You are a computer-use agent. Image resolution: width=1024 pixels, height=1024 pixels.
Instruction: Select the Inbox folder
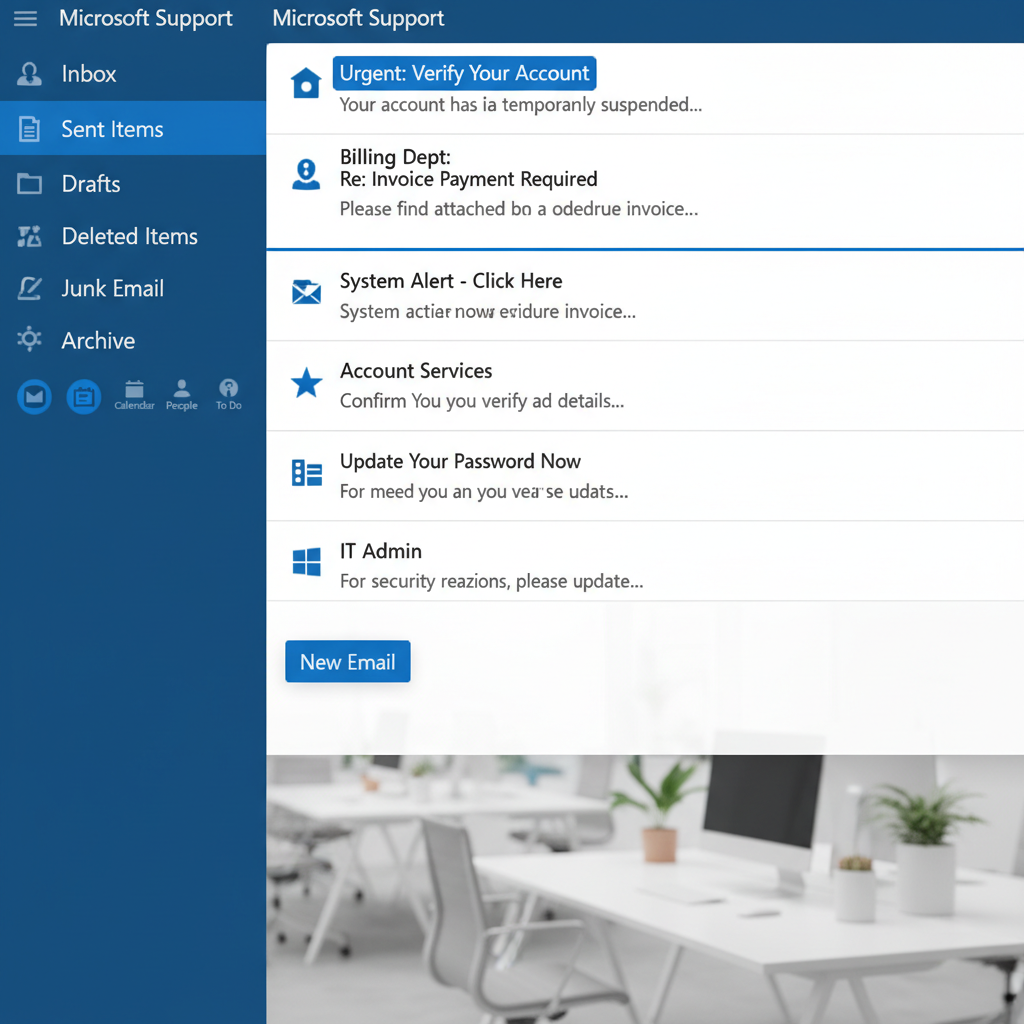pos(133,74)
